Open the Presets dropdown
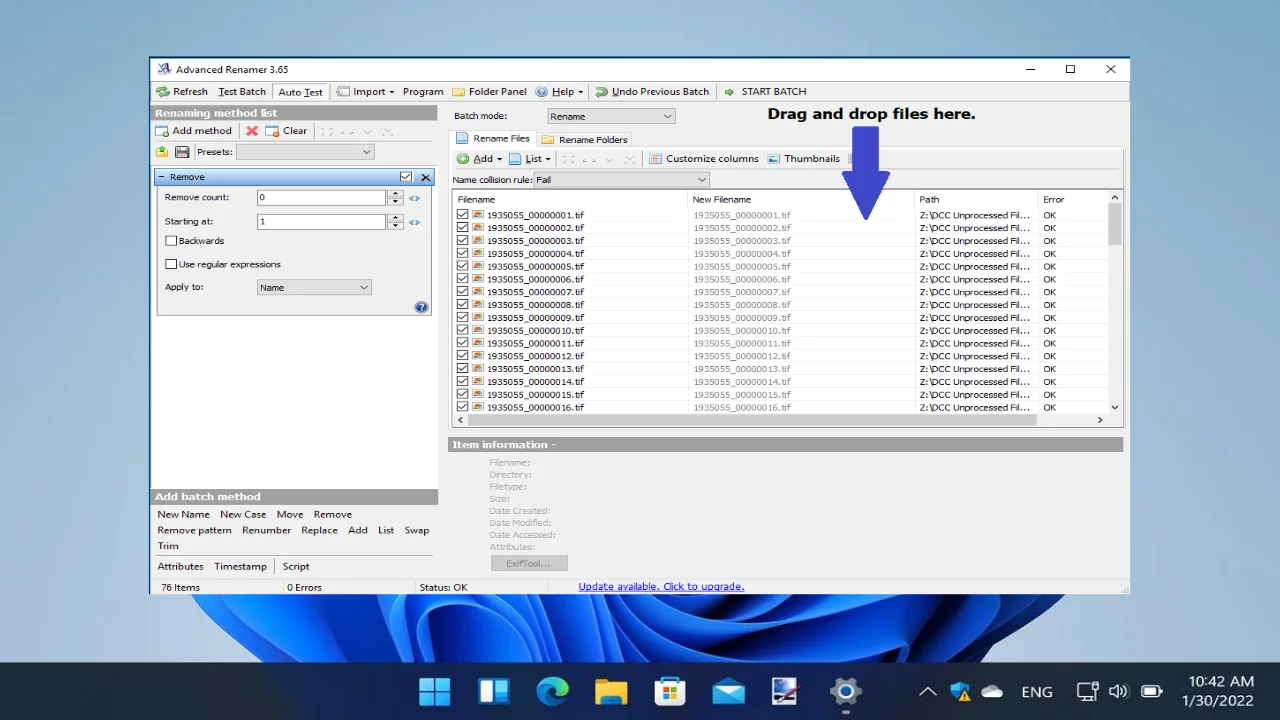The image size is (1280, 720). point(304,152)
